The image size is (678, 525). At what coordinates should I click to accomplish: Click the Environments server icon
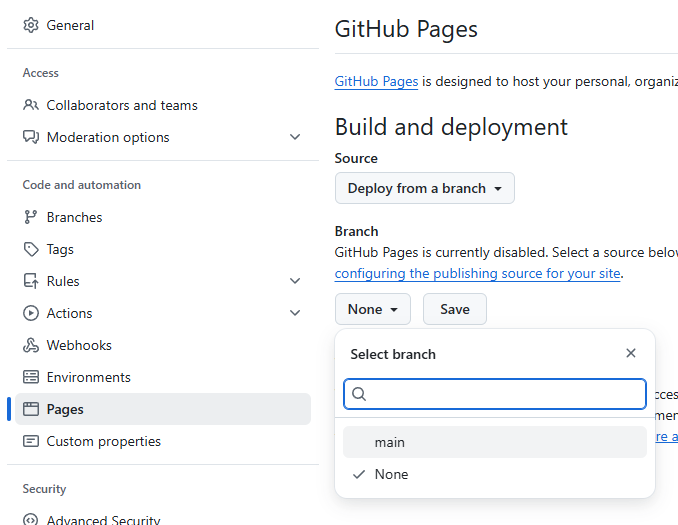click(x=31, y=377)
